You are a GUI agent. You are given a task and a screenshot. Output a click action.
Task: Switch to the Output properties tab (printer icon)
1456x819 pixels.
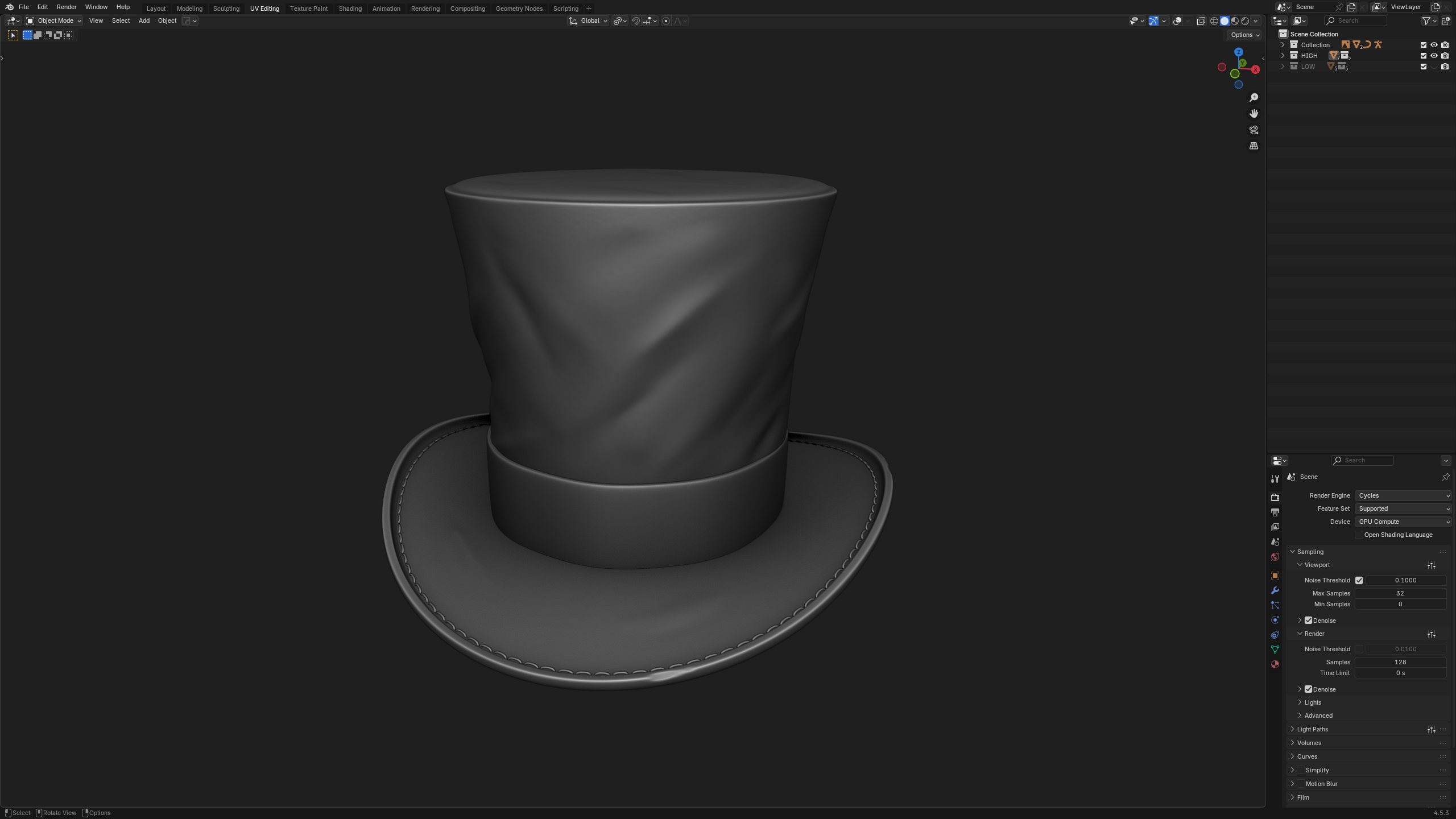(1275, 512)
